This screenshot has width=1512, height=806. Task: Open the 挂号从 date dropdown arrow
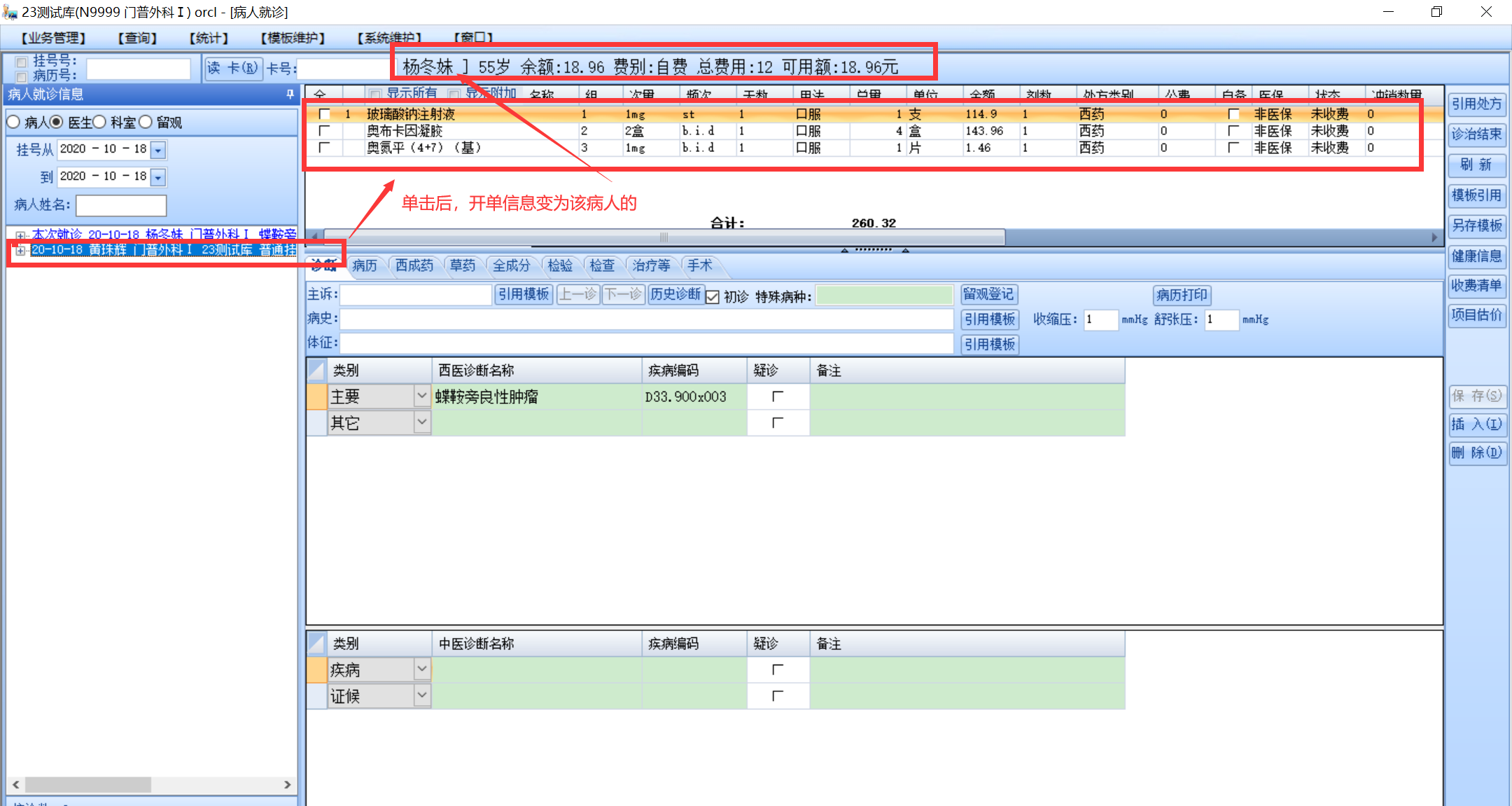pyautogui.click(x=158, y=150)
